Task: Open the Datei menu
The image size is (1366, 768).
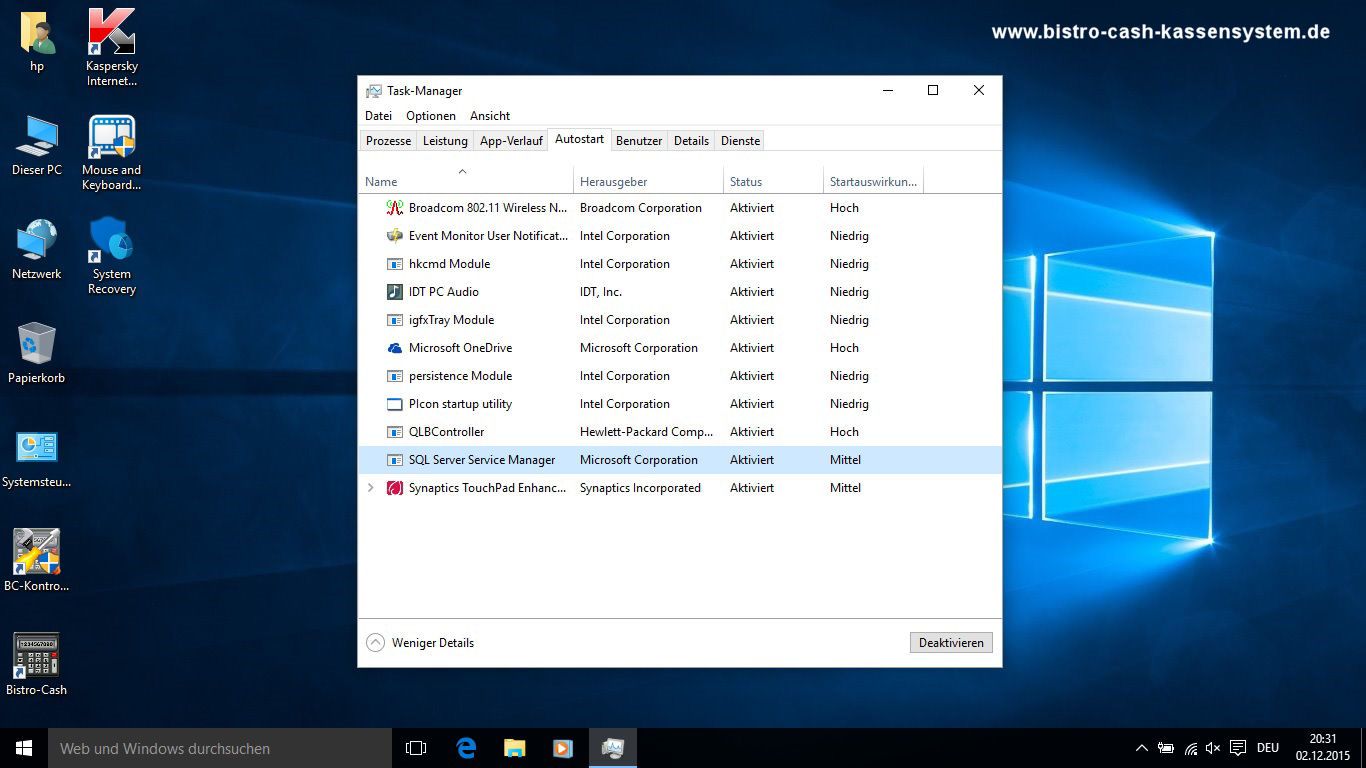Action: [x=378, y=116]
